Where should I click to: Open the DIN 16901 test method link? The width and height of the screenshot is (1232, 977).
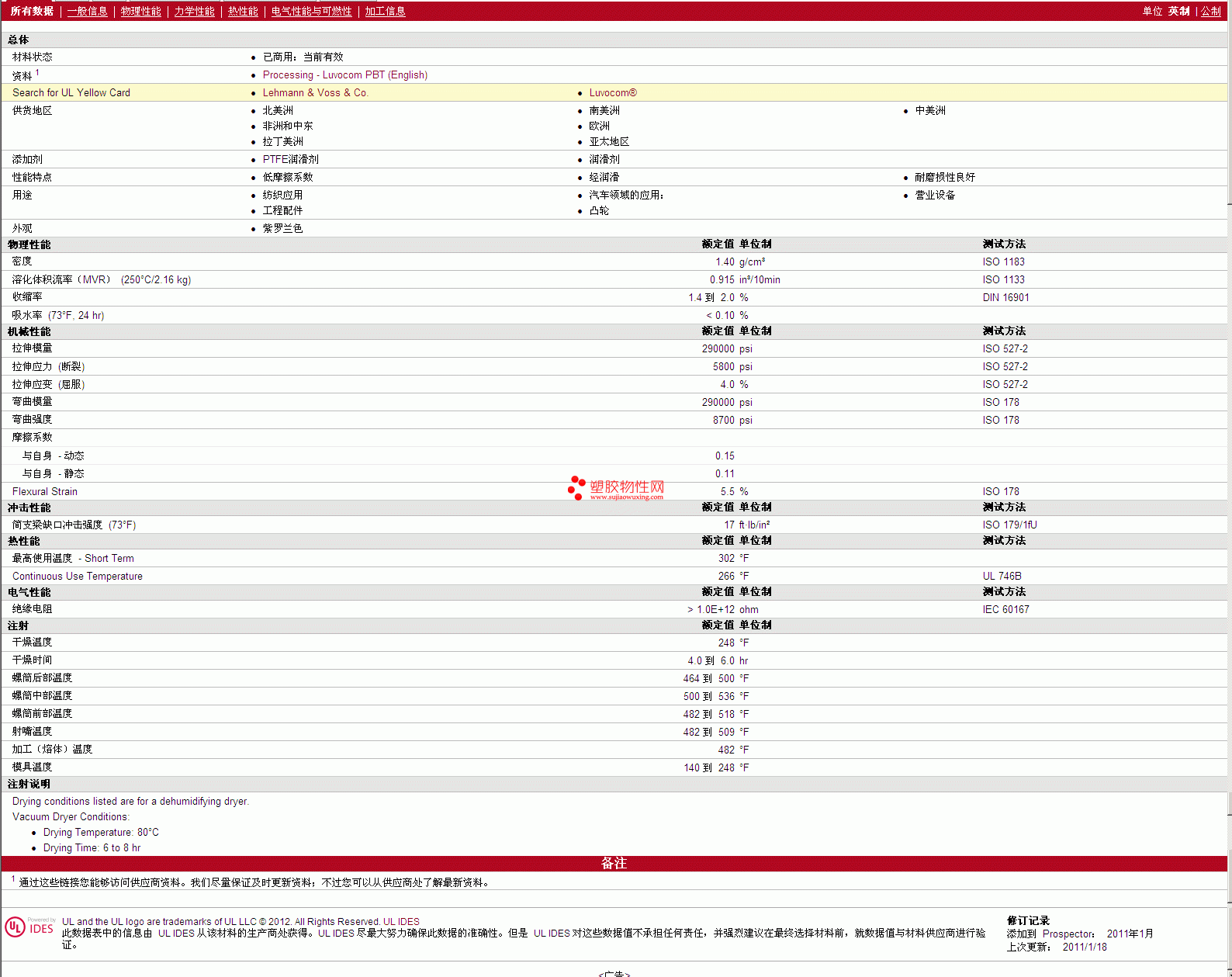point(1005,298)
